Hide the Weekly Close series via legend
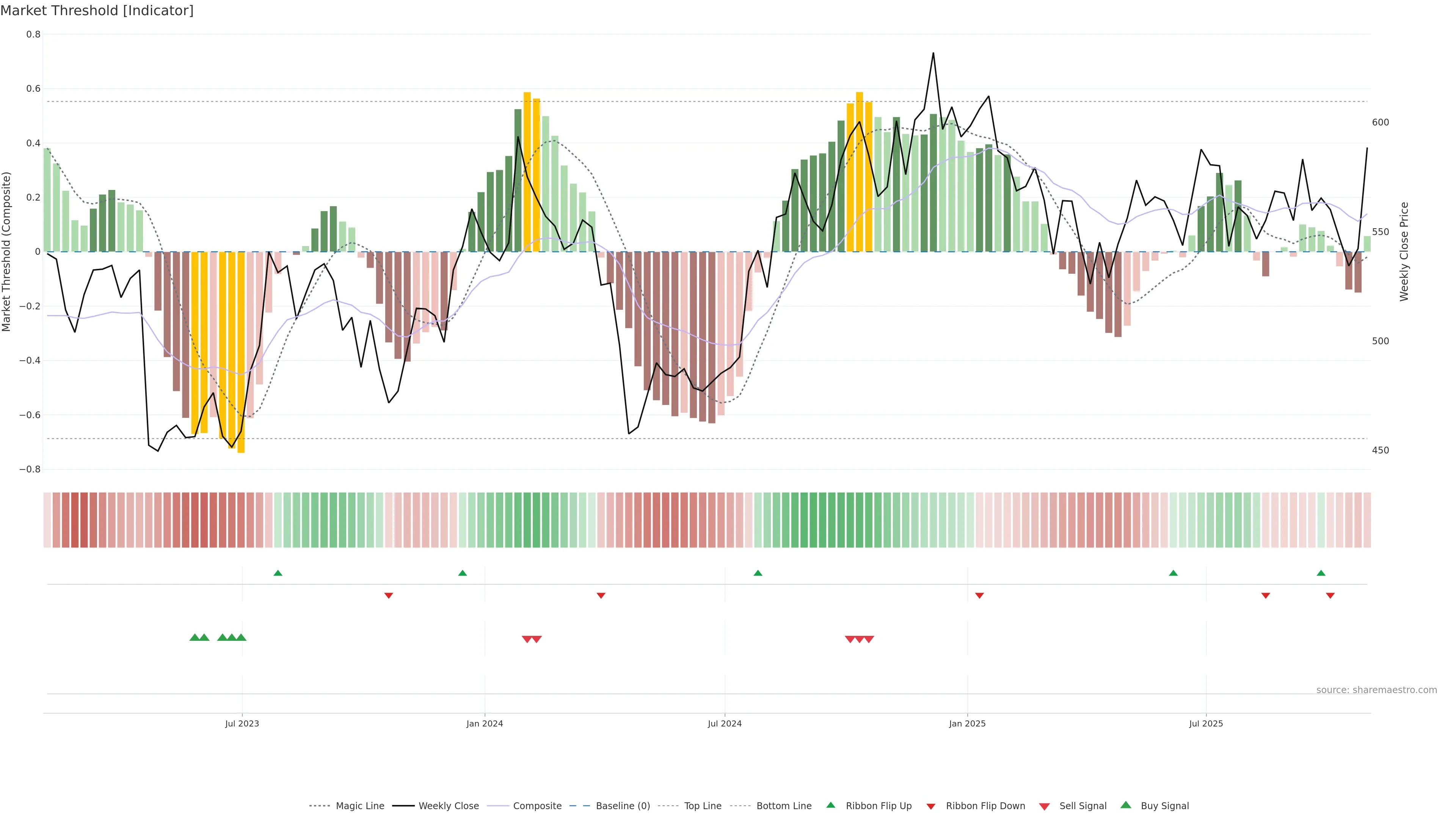1456x819 pixels. pyautogui.click(x=448, y=806)
